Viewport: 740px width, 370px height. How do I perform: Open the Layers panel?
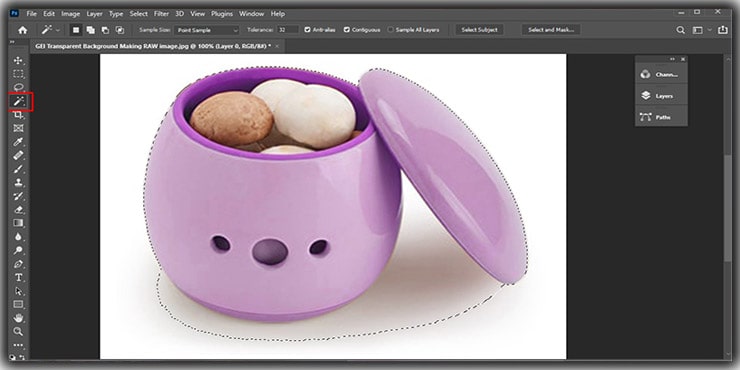pyautogui.click(x=661, y=96)
